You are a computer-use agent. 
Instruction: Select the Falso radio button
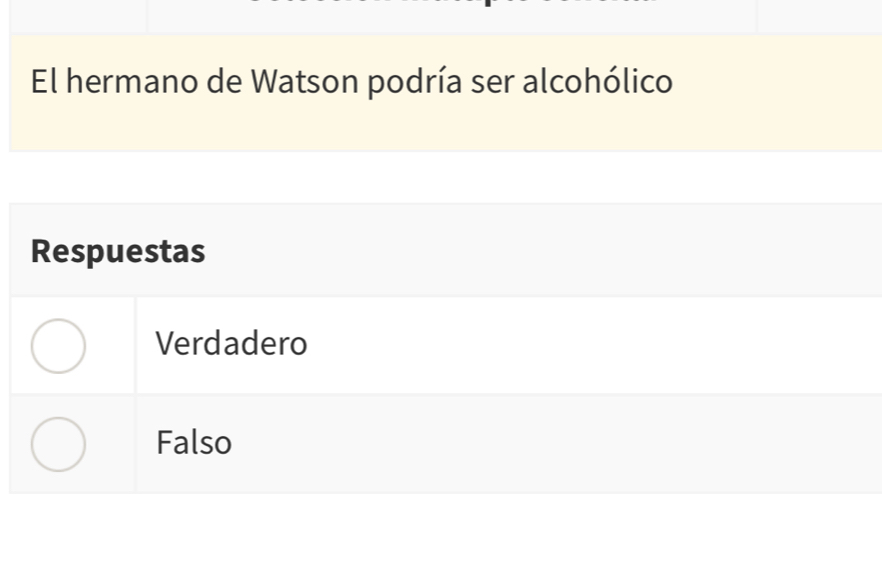pos(58,444)
